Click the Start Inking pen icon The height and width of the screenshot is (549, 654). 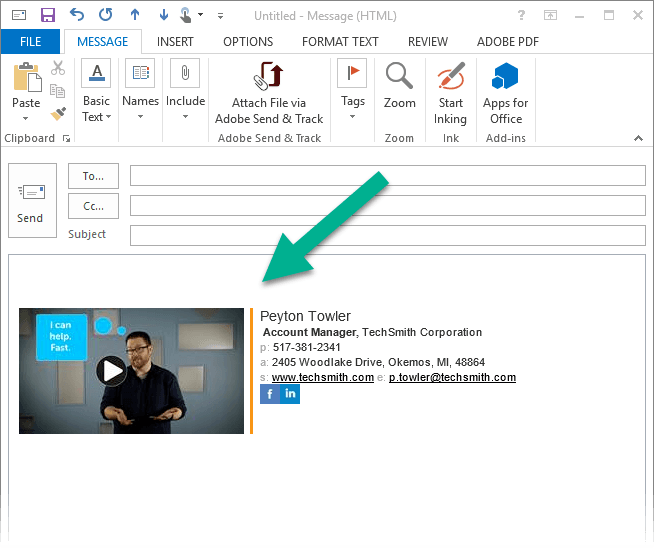coord(450,76)
